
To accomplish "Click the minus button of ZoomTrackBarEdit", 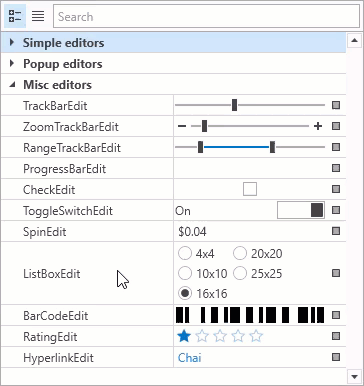I will 182,126.
